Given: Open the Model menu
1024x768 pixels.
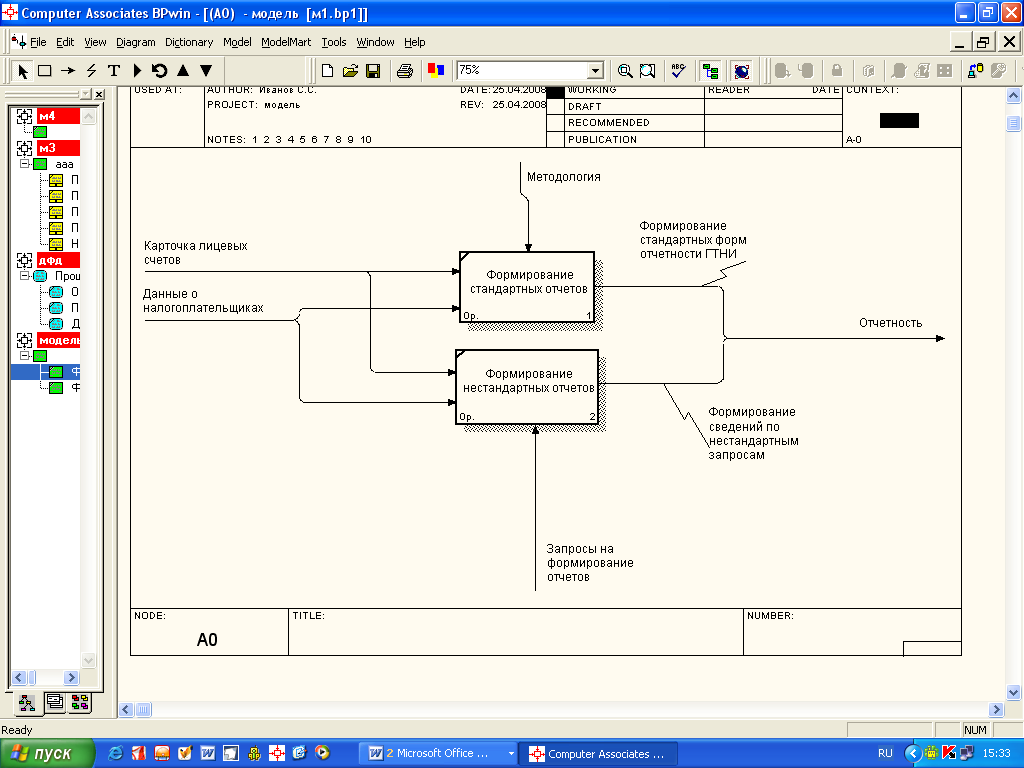Looking at the screenshot, I should [x=237, y=42].
